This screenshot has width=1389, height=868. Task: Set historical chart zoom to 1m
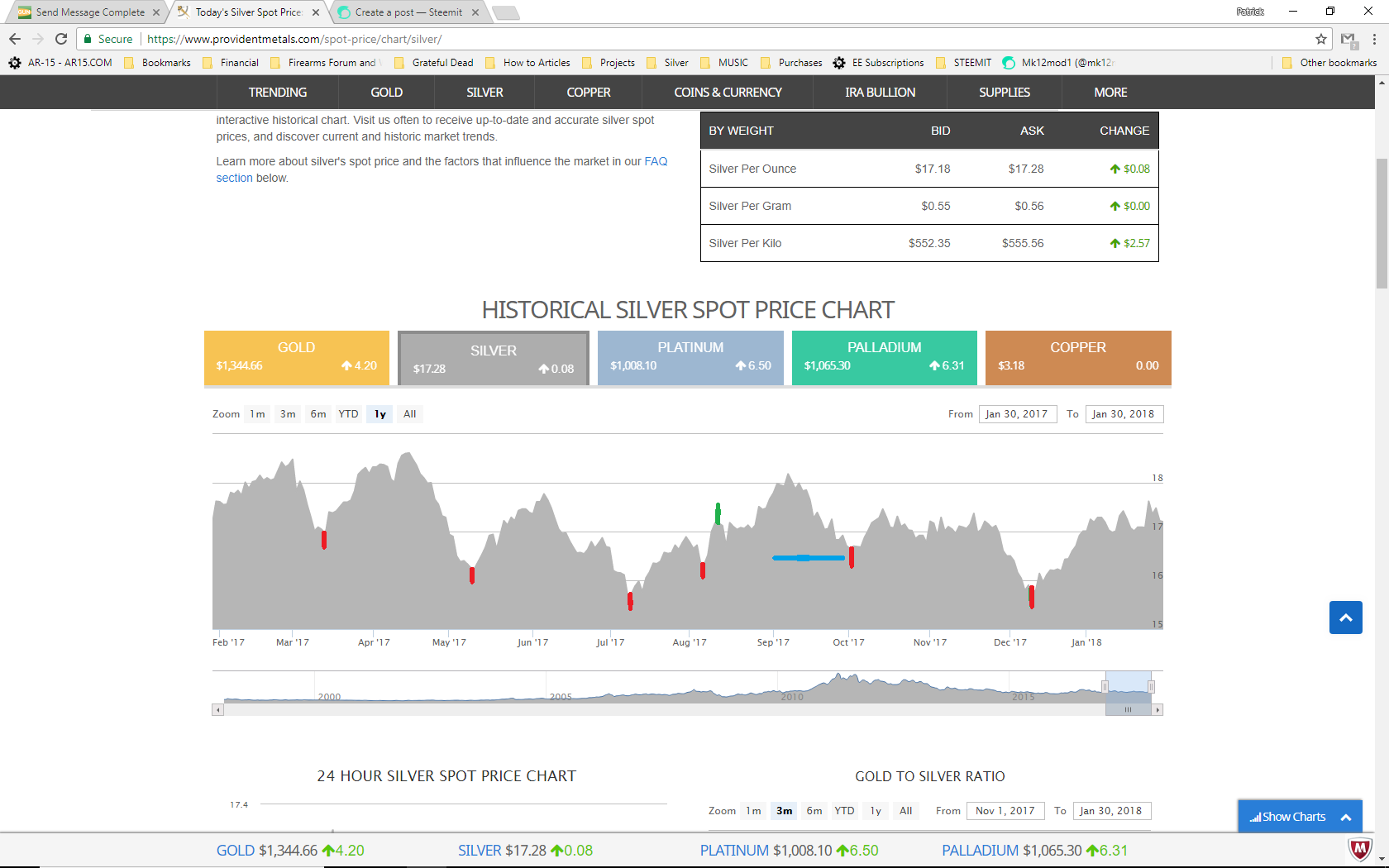(258, 414)
